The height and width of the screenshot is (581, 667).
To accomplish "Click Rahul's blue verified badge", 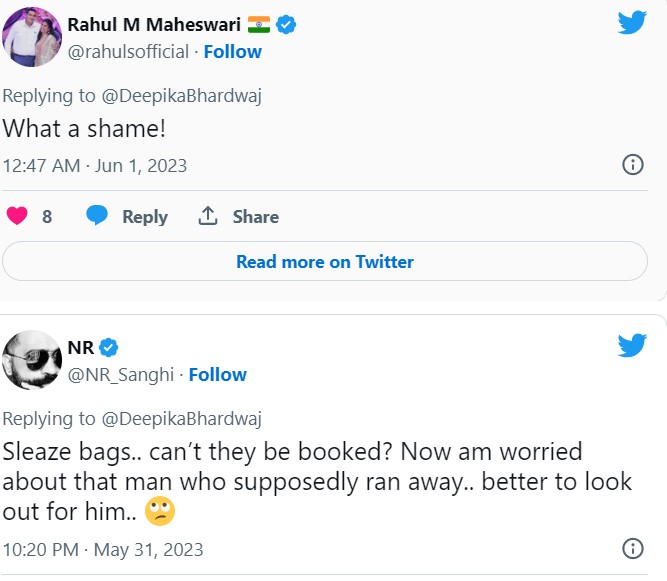I will tap(286, 25).
